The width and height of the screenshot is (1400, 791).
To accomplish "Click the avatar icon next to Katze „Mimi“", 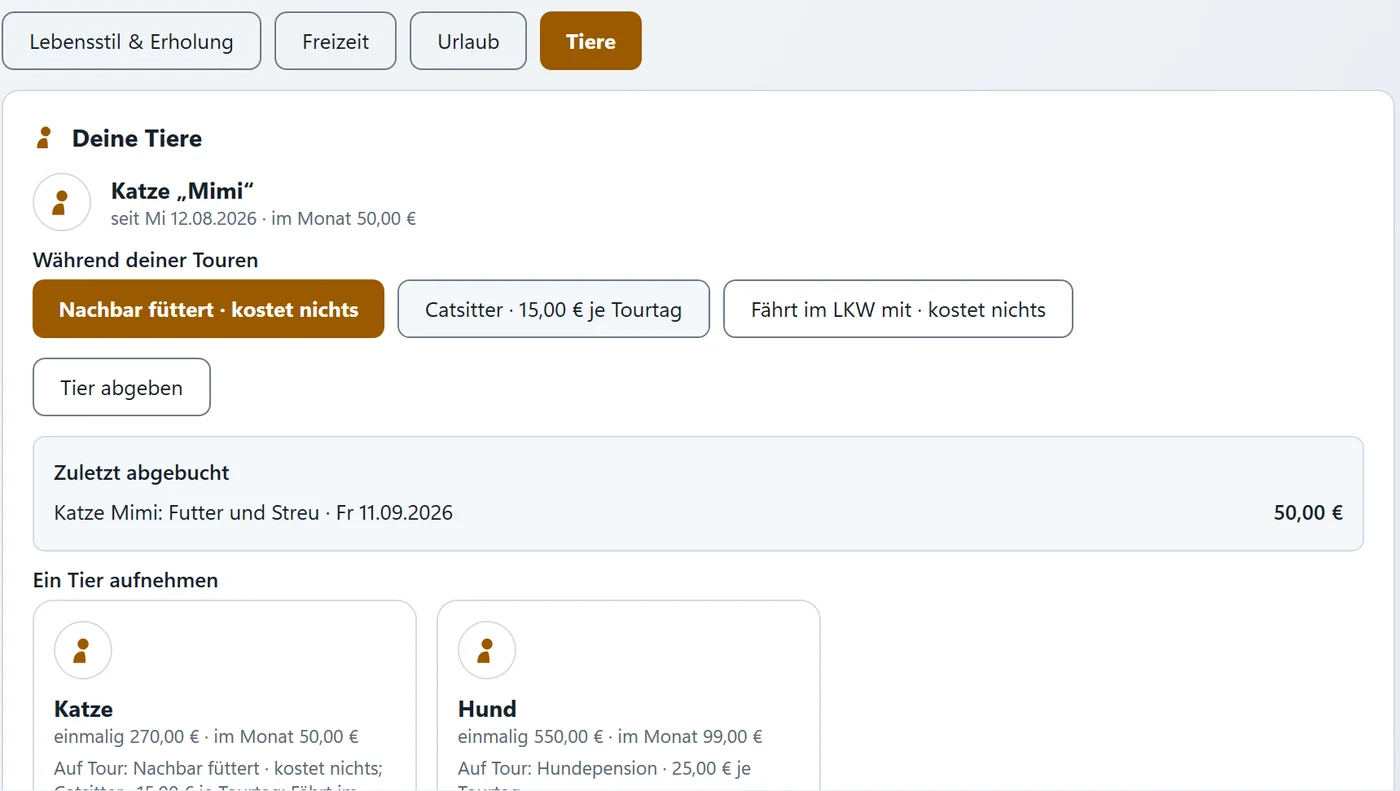I will [x=62, y=202].
